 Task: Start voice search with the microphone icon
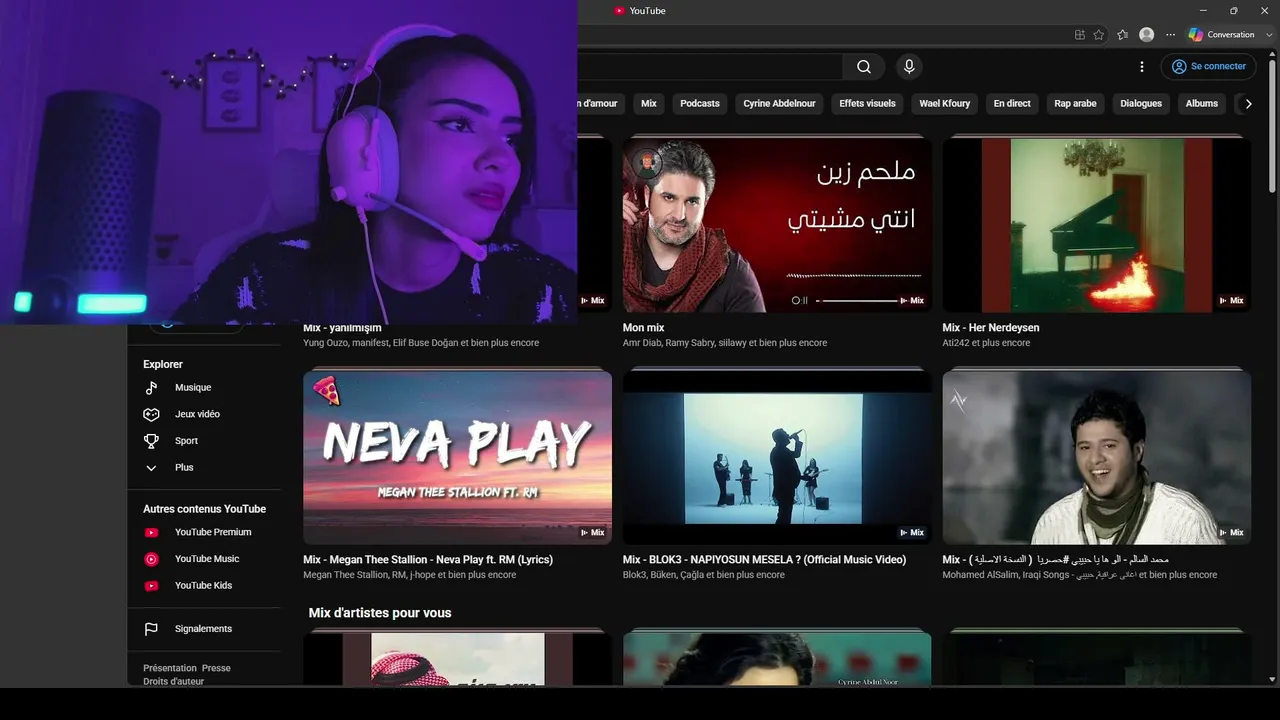click(x=909, y=67)
